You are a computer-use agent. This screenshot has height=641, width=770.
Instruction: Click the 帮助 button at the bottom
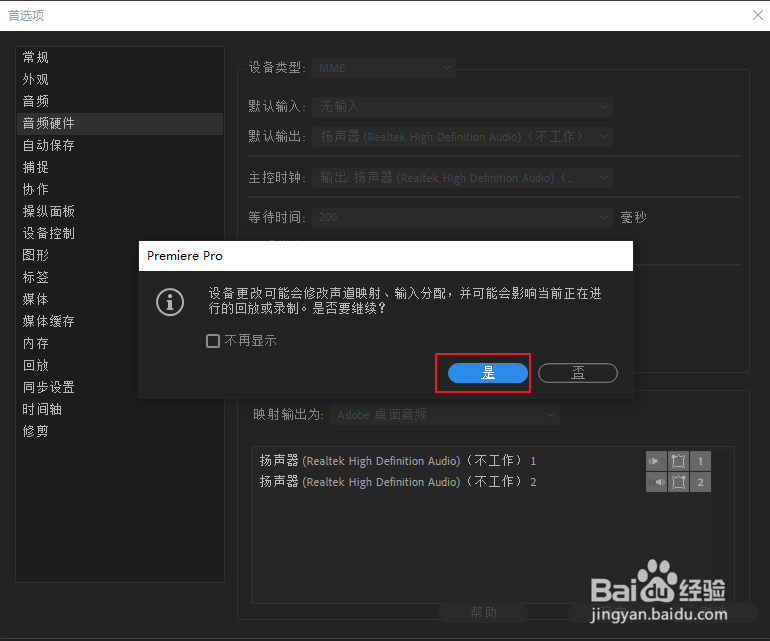point(483,613)
